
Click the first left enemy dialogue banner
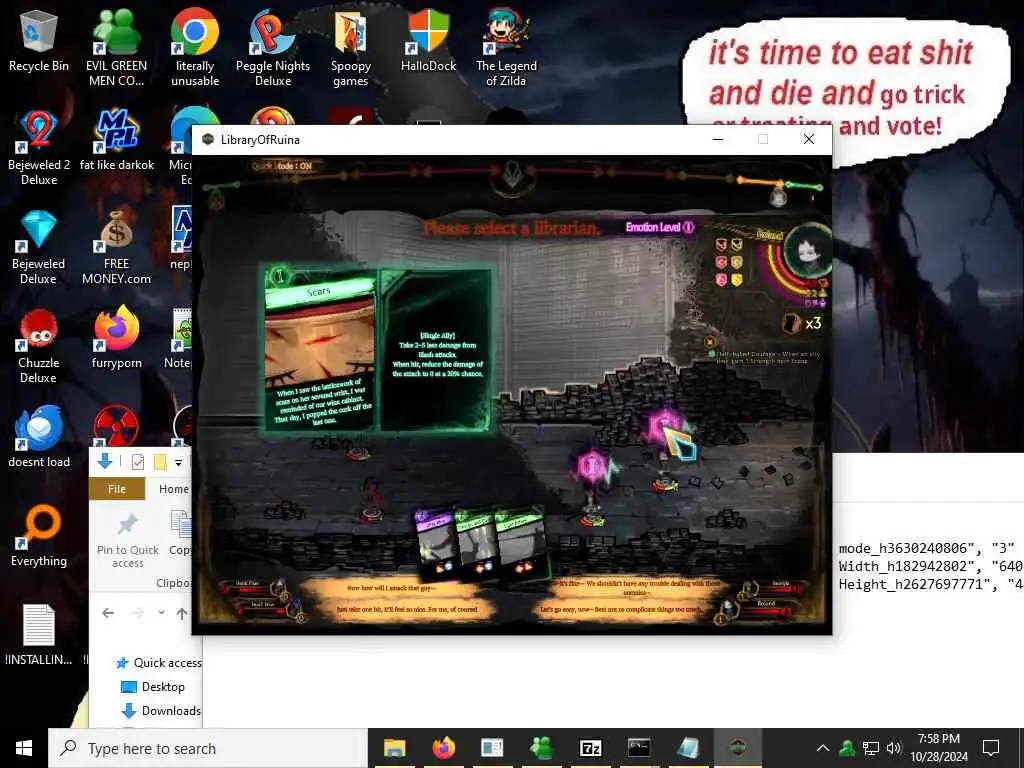[x=392, y=588]
